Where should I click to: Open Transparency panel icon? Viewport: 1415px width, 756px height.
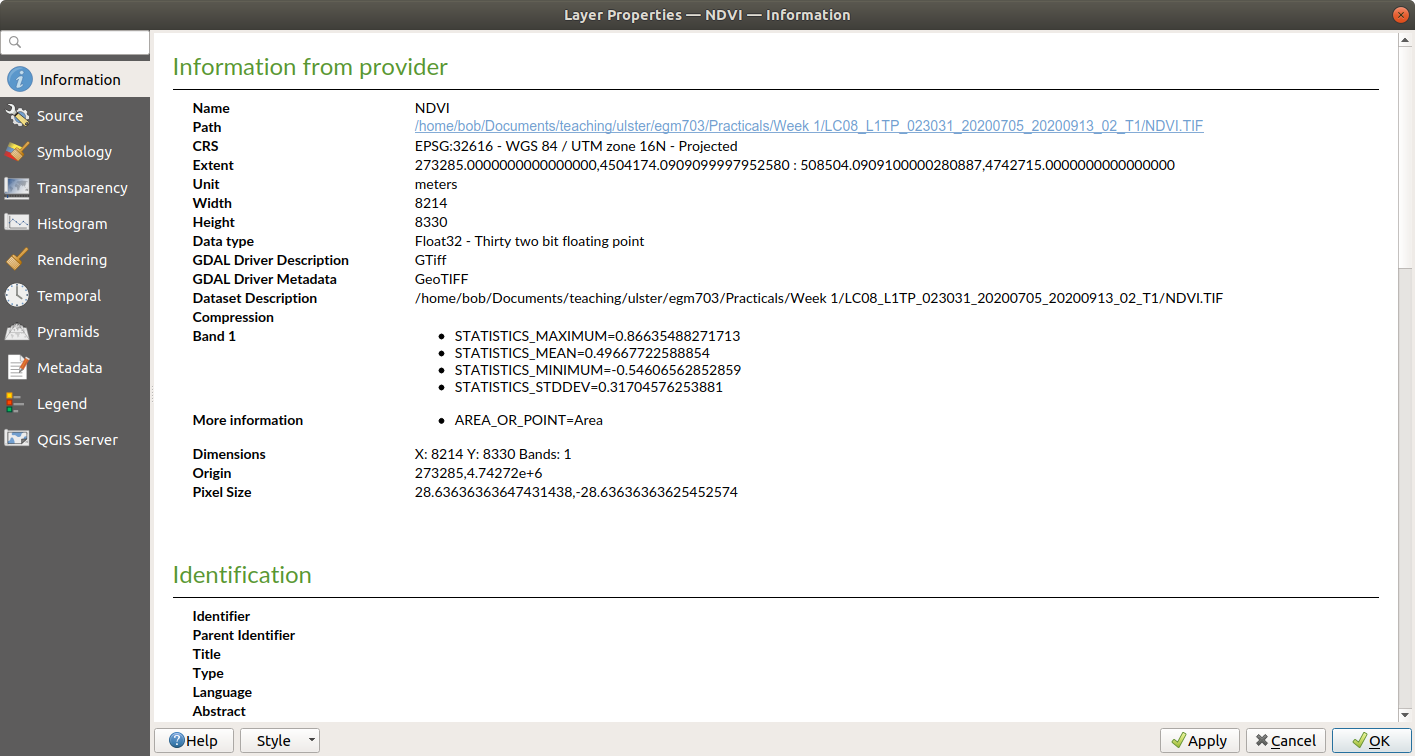17,188
